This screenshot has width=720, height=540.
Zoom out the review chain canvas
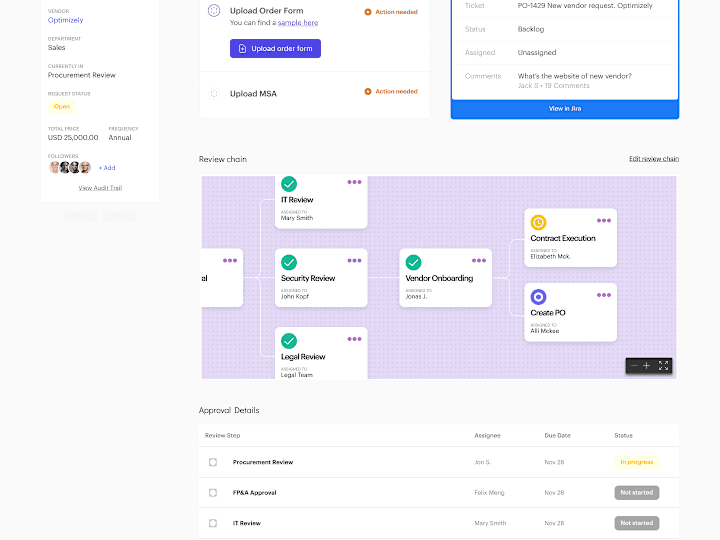(x=634, y=366)
